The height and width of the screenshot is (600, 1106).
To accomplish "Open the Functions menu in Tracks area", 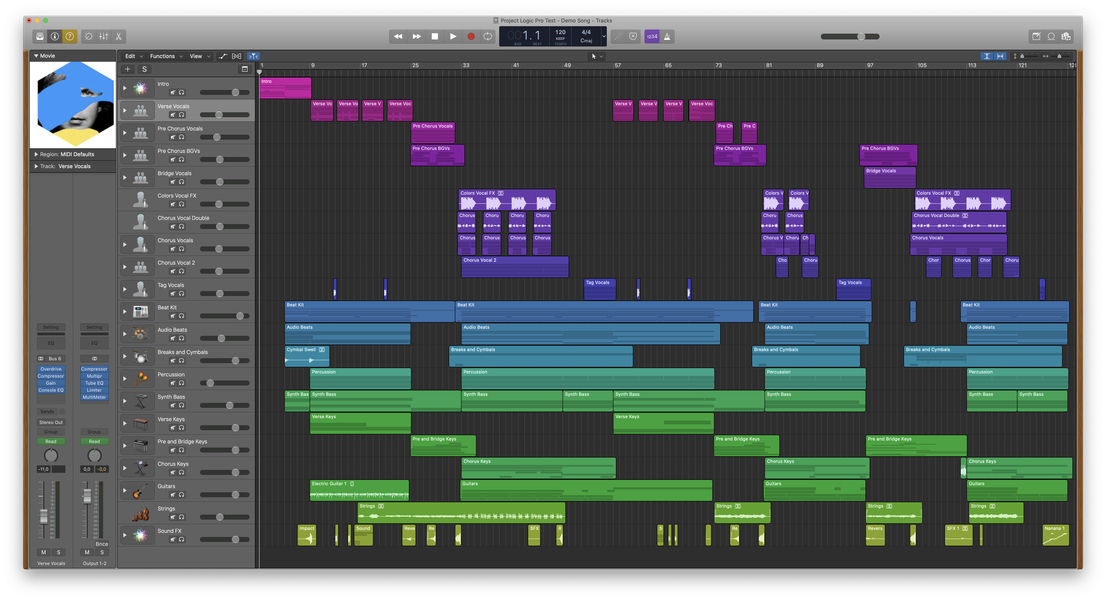I will pos(165,56).
